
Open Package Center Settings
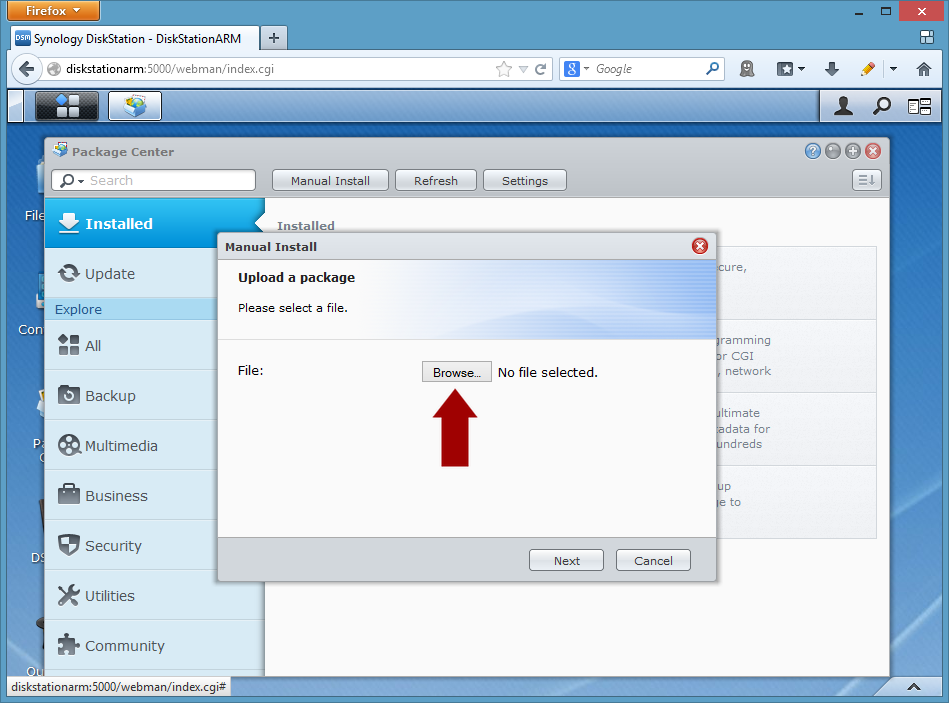[525, 180]
